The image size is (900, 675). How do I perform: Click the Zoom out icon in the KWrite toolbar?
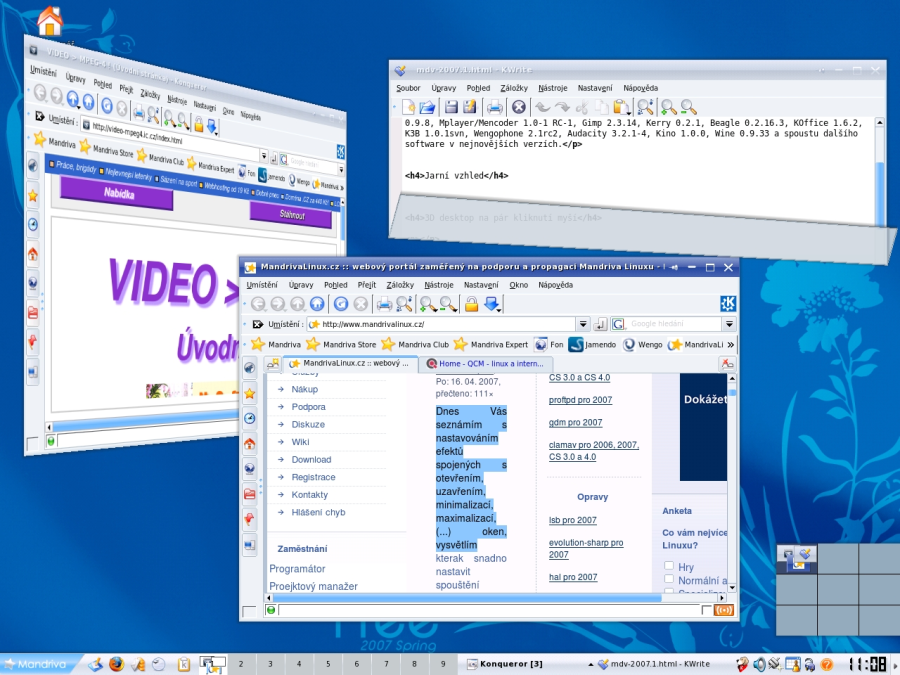688,107
